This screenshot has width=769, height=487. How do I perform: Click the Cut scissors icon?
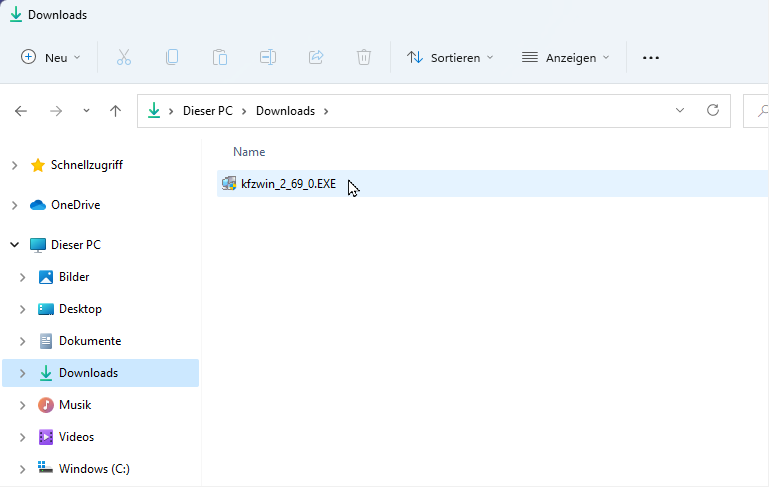coord(124,57)
